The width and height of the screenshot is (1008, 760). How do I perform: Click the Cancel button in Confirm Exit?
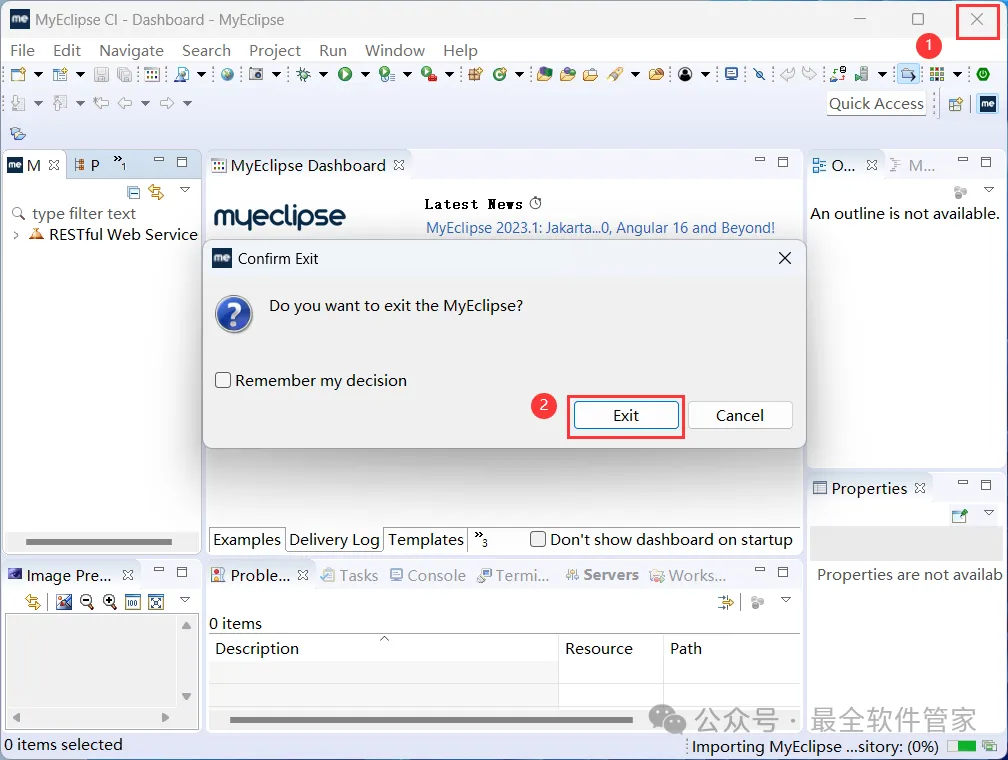[740, 415]
